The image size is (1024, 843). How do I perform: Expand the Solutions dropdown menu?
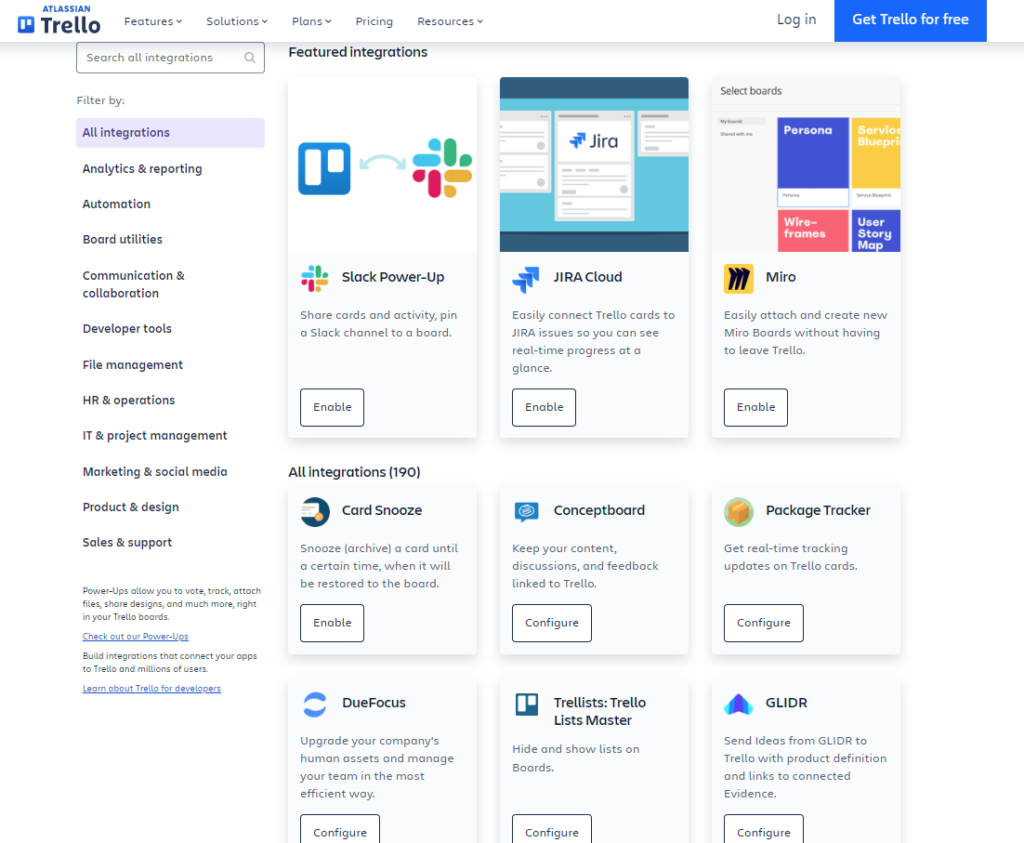tap(236, 22)
